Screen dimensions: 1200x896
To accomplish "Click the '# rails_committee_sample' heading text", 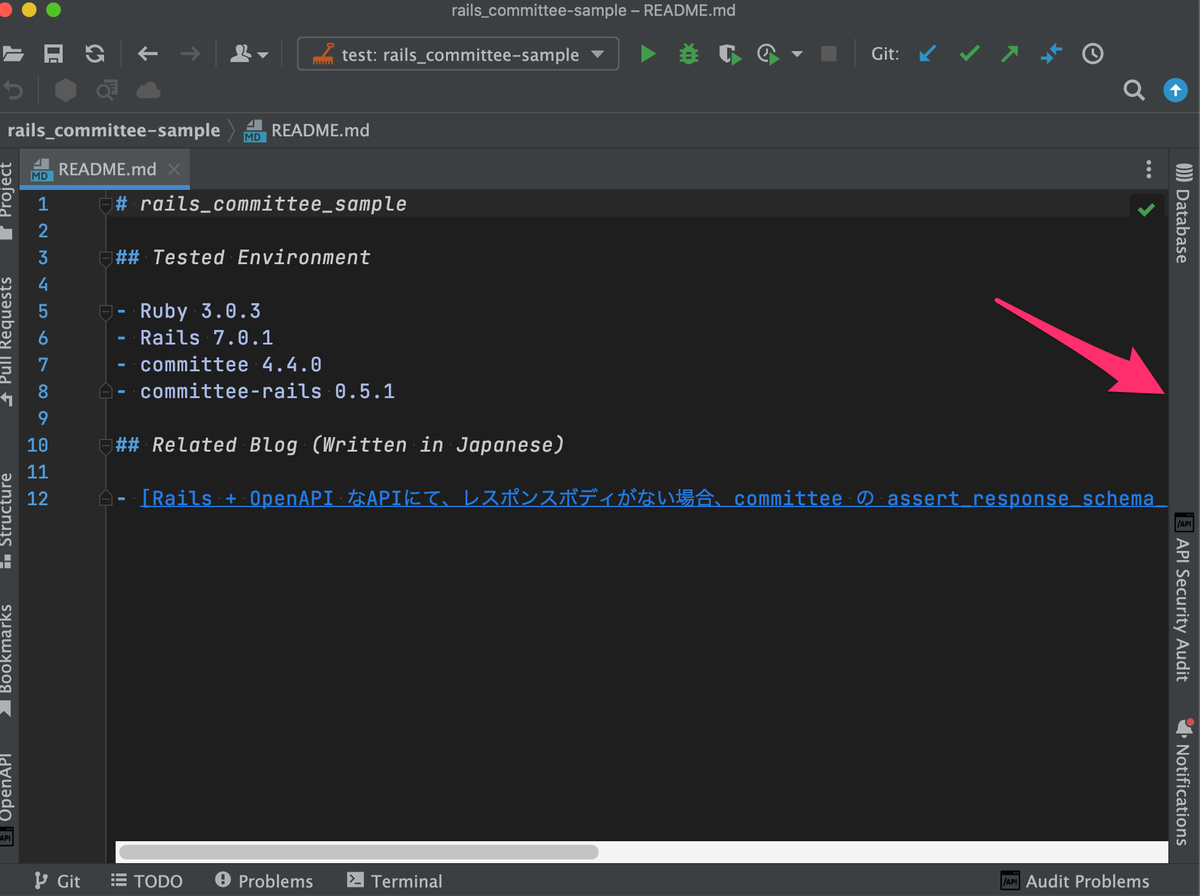I will pyautogui.click(x=262, y=204).
